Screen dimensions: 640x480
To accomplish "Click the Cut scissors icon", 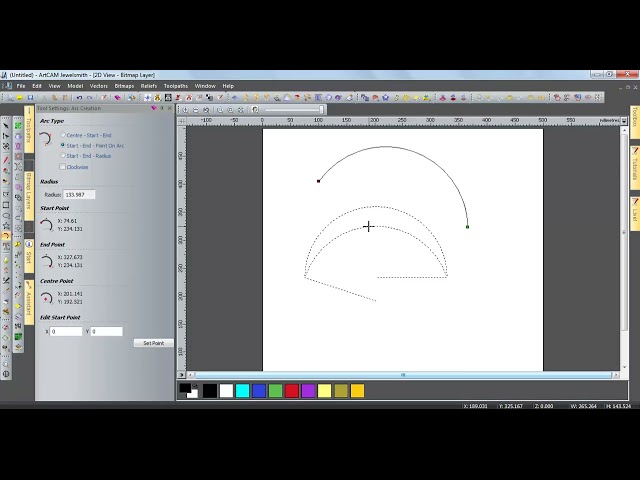I will [44, 98].
